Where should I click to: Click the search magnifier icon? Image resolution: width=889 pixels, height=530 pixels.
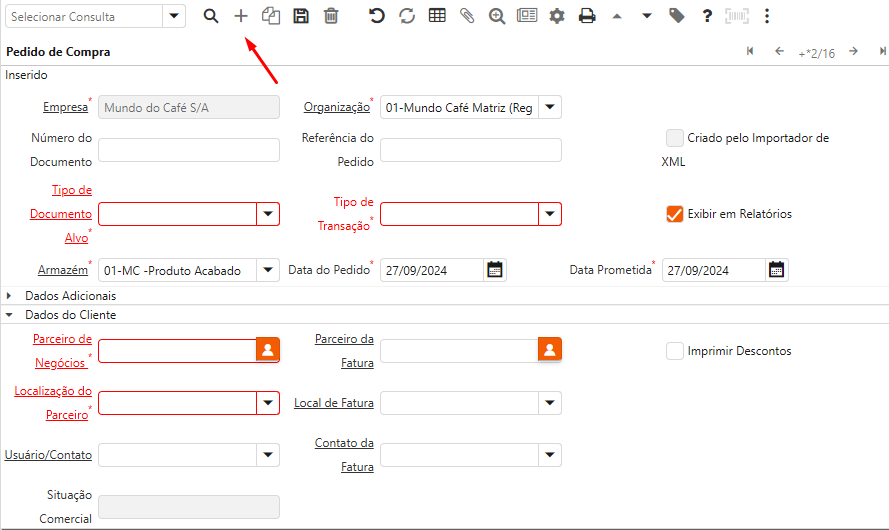[x=211, y=16]
